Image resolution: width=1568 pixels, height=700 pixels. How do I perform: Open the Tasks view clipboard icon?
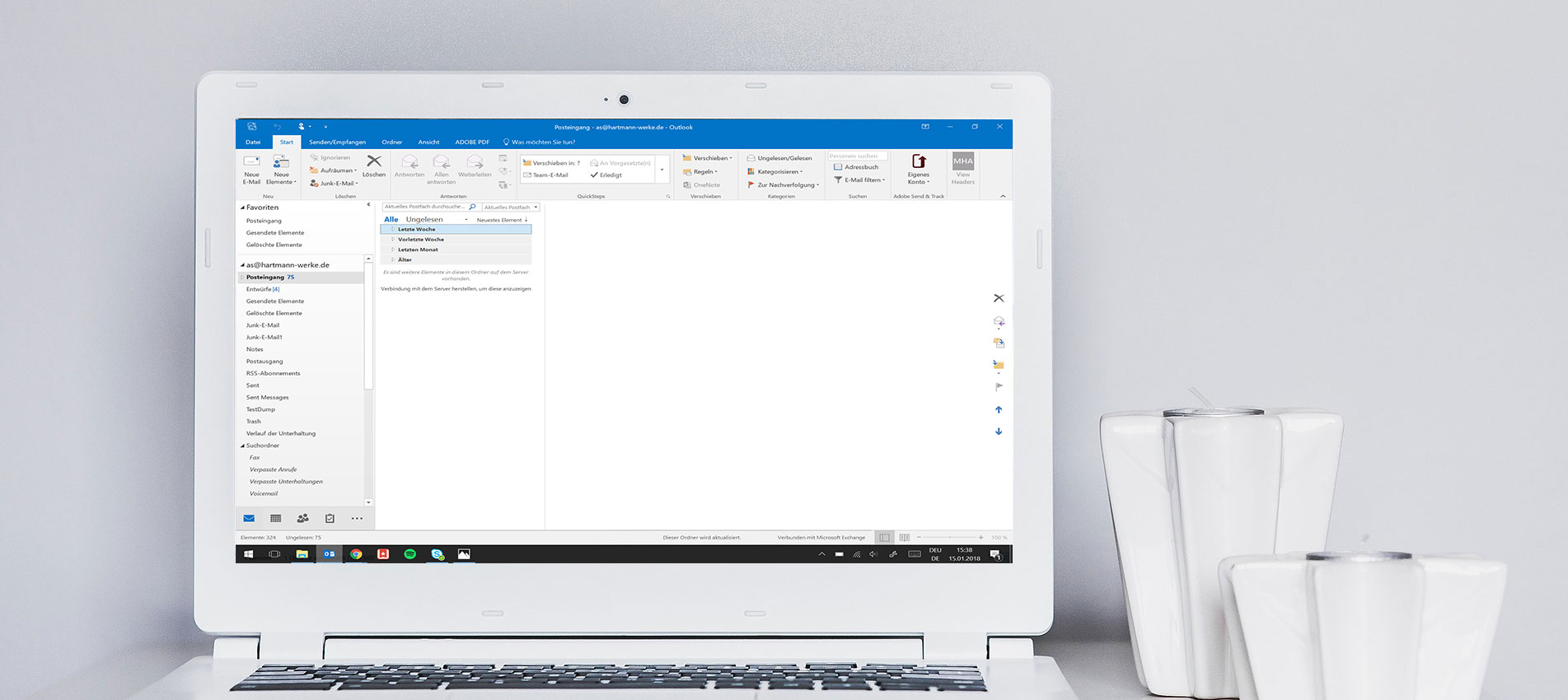(330, 518)
